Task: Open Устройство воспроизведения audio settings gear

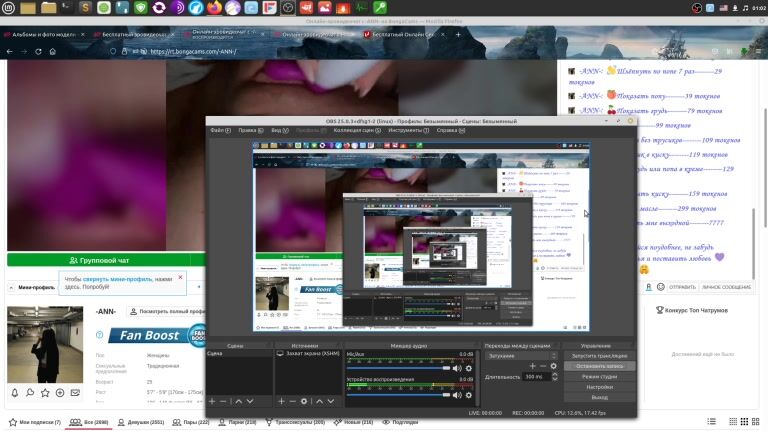Action: pyautogui.click(x=470, y=394)
